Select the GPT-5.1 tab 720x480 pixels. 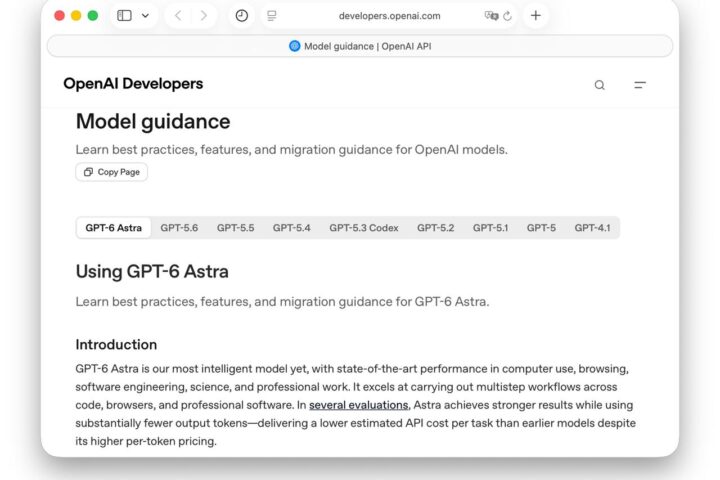click(x=490, y=228)
